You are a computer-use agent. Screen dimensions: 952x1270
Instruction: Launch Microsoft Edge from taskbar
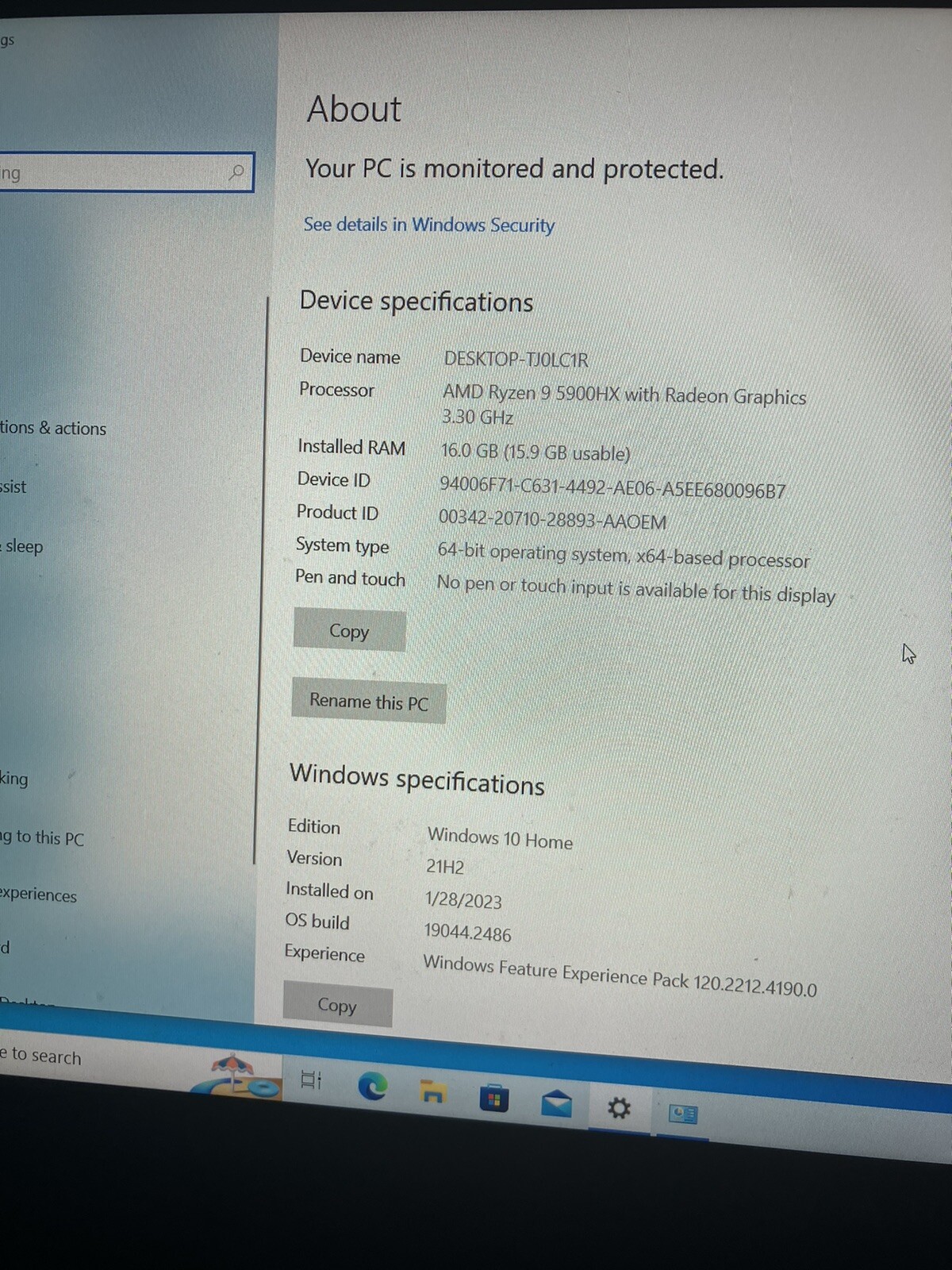pos(372,1086)
